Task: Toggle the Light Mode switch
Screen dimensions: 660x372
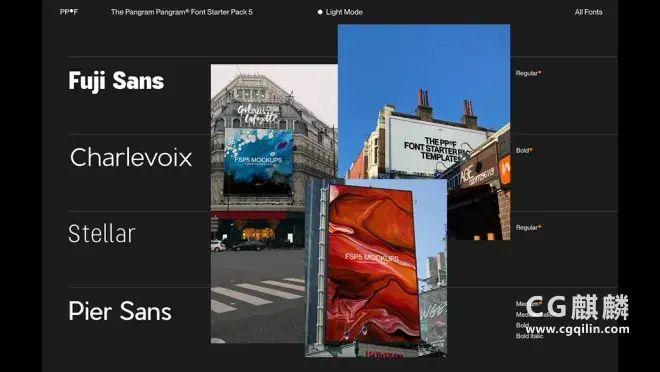Action: [x=340, y=12]
